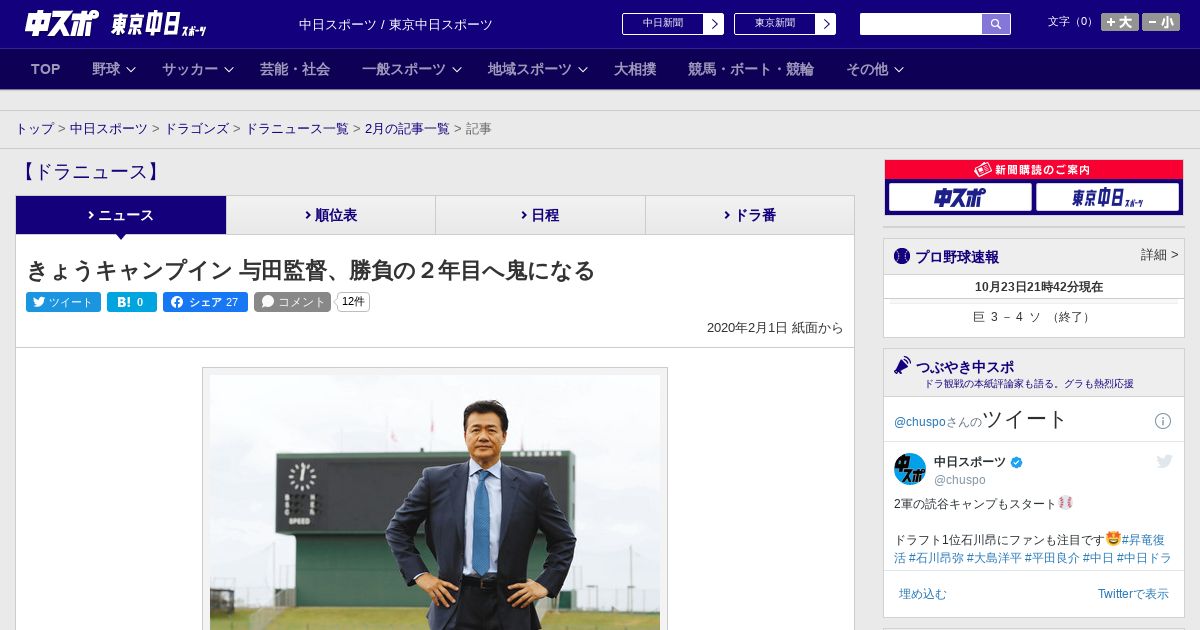Click 中日スポーツ breadcrumb link

(x=109, y=129)
